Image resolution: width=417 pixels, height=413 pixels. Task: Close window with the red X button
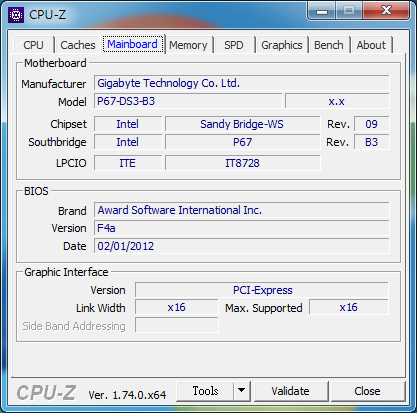tap(386, 11)
